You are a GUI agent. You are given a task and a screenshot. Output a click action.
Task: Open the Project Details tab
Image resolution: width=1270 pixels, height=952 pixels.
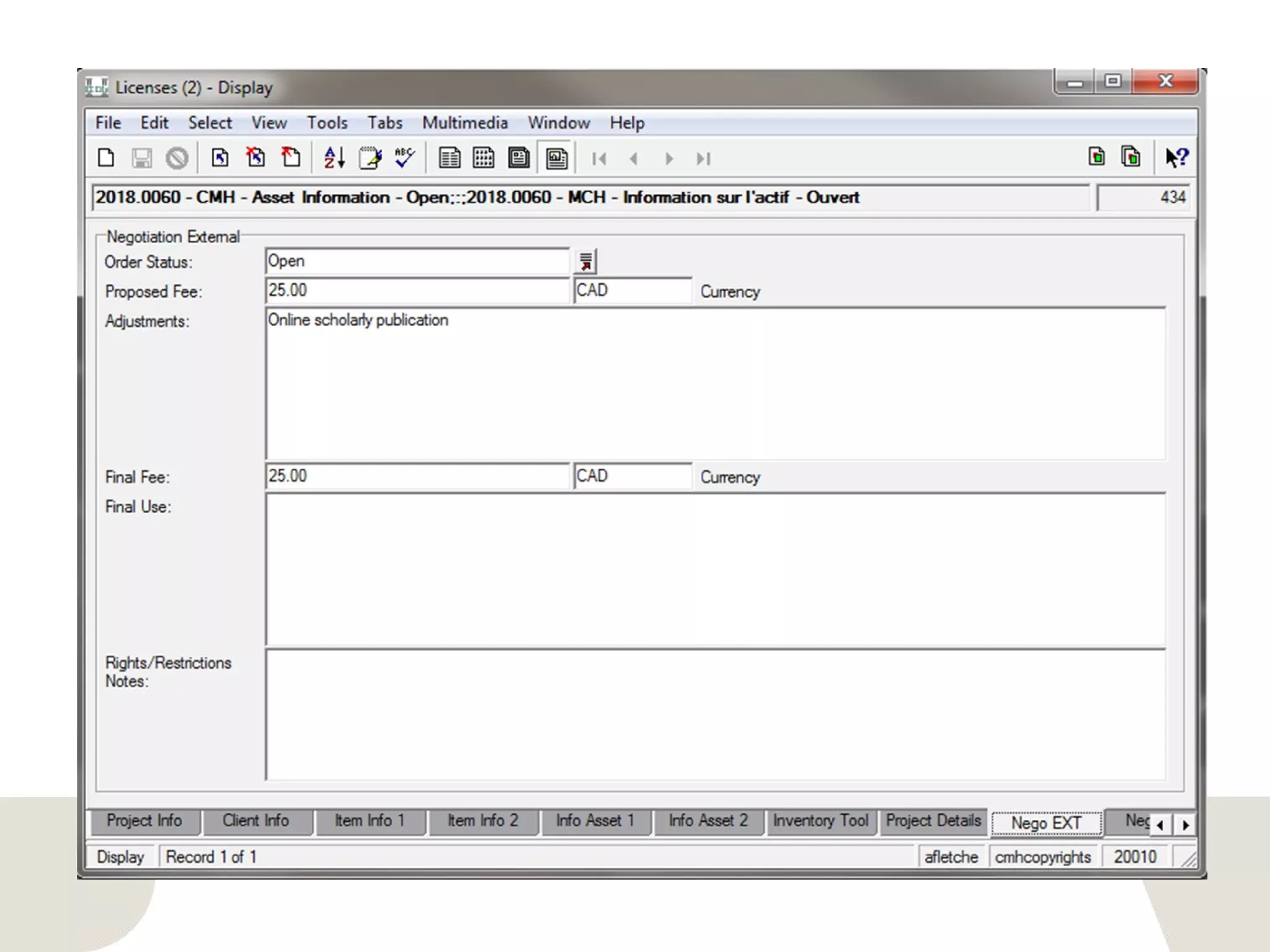[x=933, y=821]
